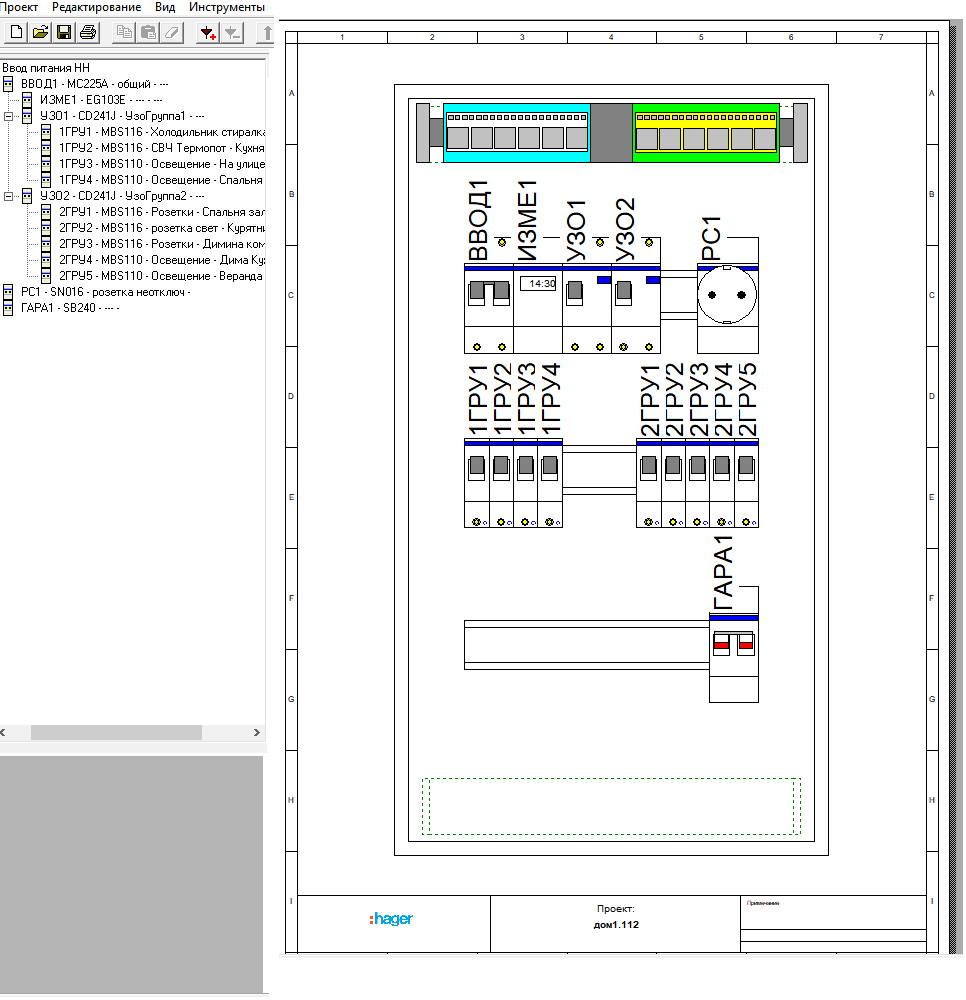The image size is (966, 1000).
Task: Click the ИЗМЕ1 timer module in the diagram
Action: 538,308
